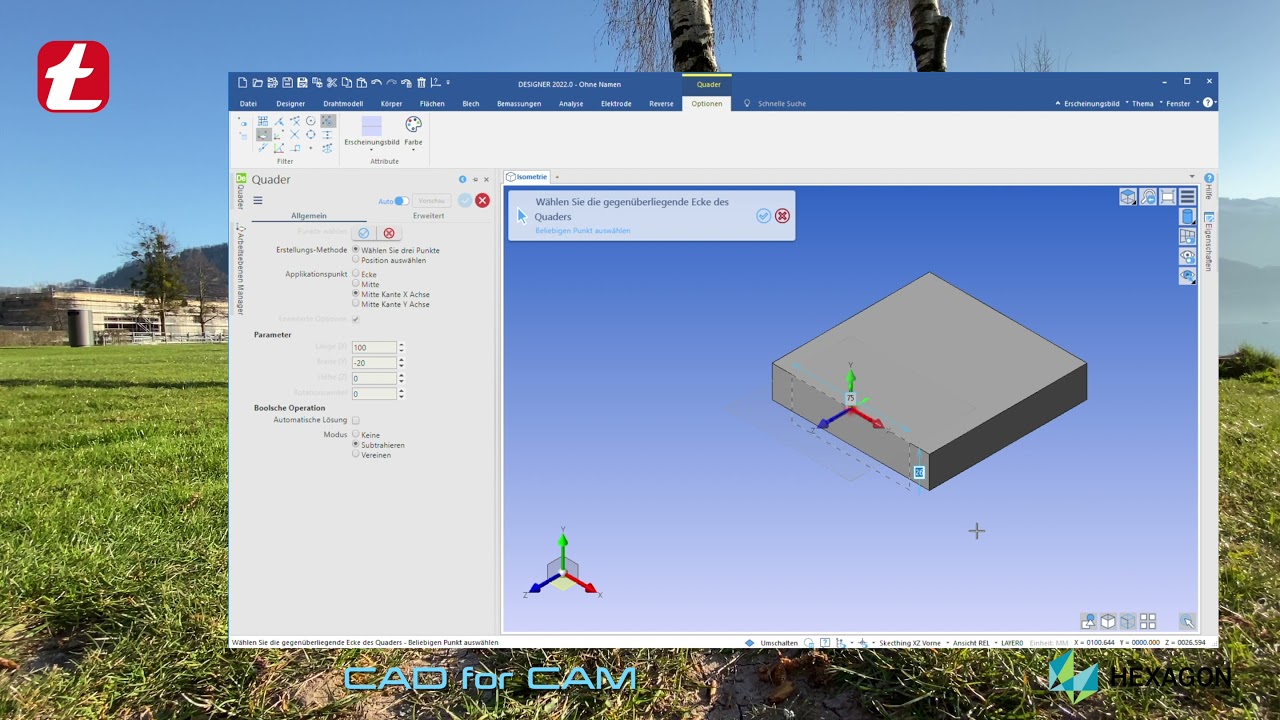The image size is (1280, 720).
Task: Accept point selection in Punkte wählen row
Action: point(364,233)
